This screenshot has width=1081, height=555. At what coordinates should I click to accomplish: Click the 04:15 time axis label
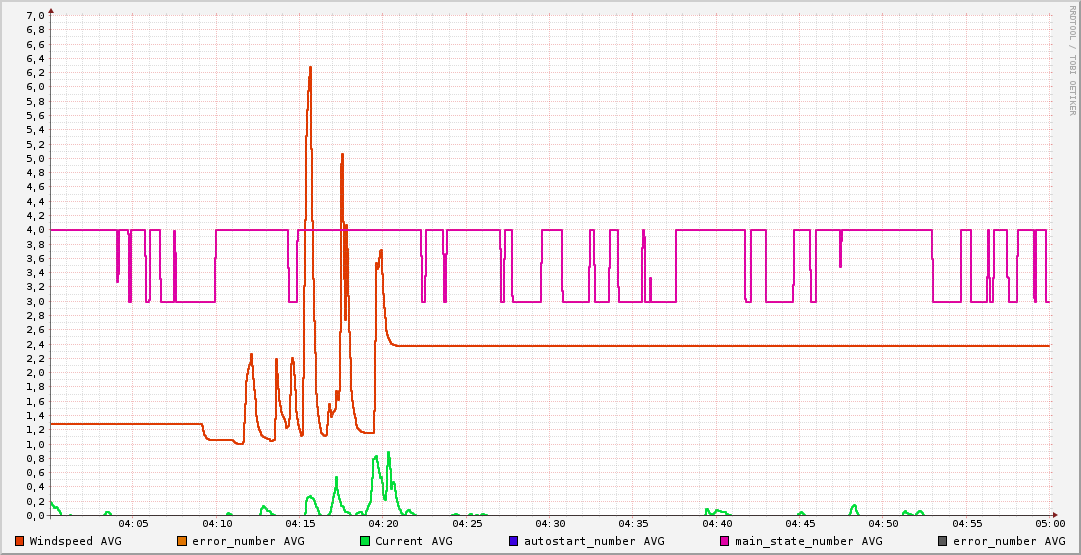pyautogui.click(x=300, y=524)
